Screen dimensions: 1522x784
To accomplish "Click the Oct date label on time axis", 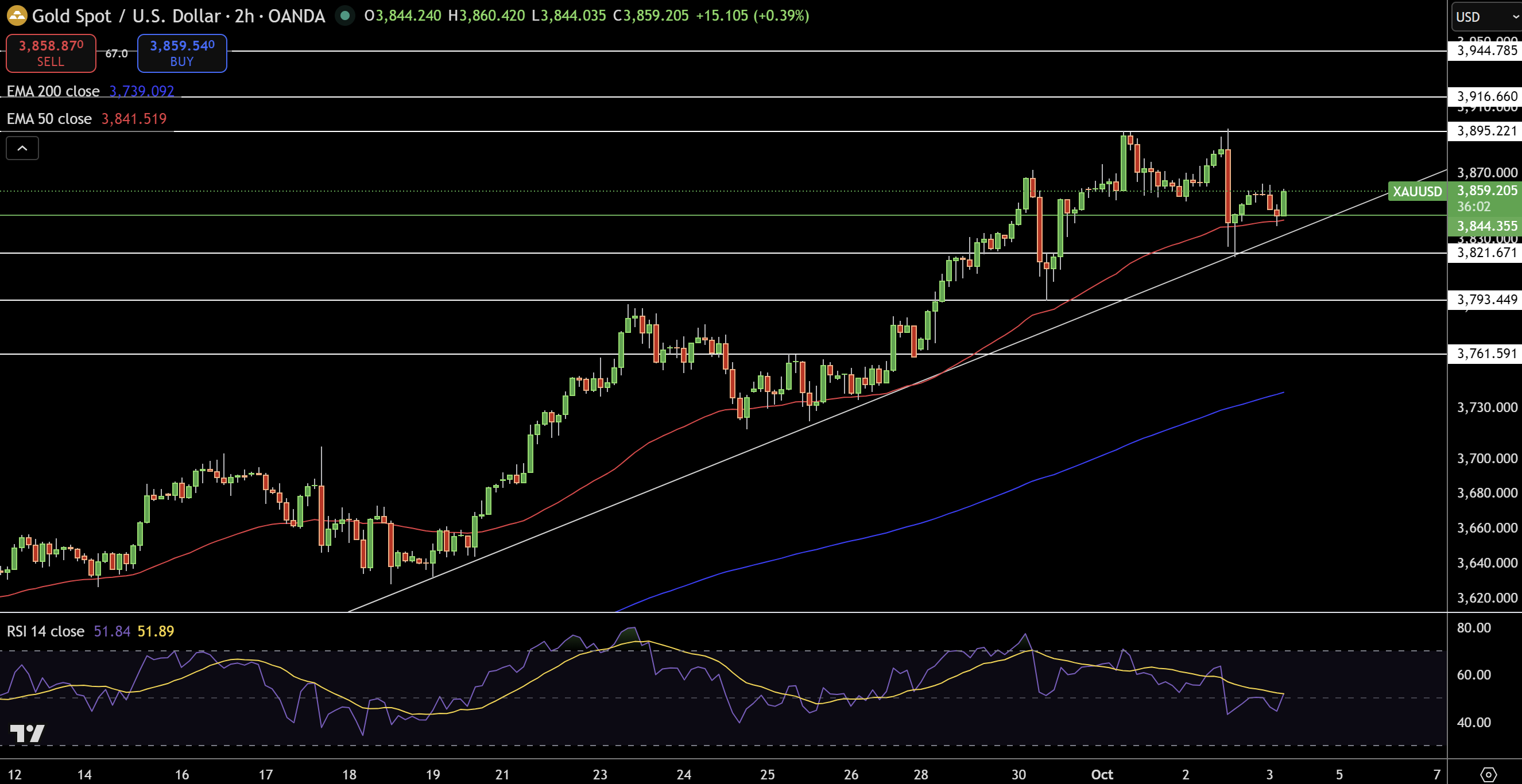I will (x=1101, y=774).
